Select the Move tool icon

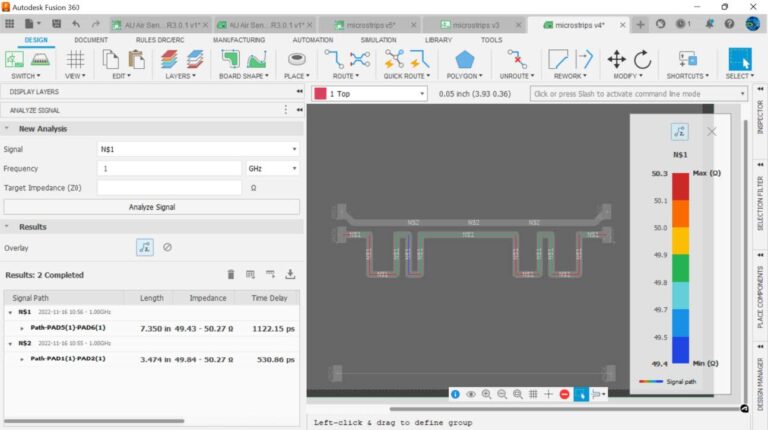click(617, 60)
